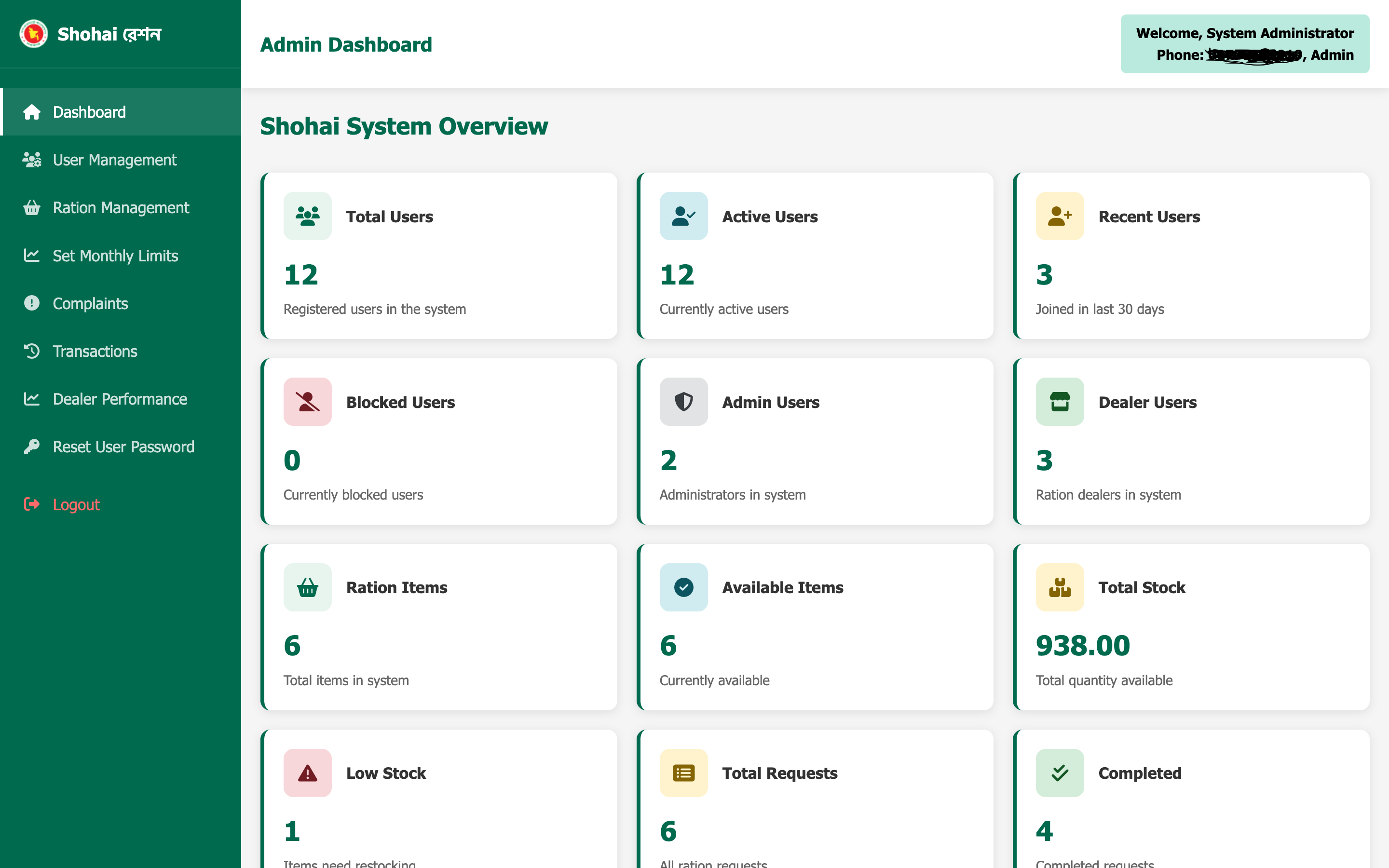Screen dimensions: 1389x868
Task: Open Dealer Performance from the sidebar
Action: tap(121, 399)
